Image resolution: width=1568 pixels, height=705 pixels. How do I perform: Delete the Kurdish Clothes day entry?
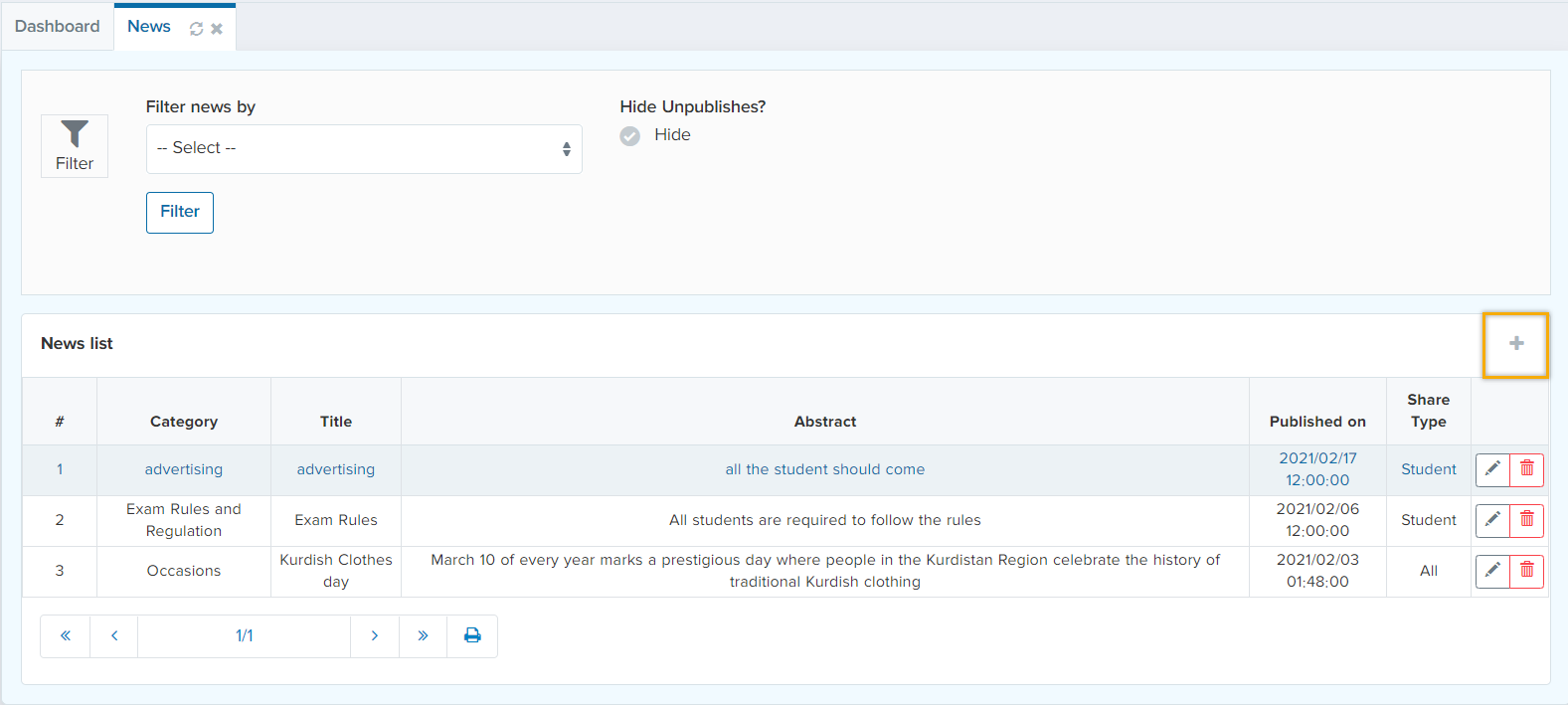click(1527, 571)
